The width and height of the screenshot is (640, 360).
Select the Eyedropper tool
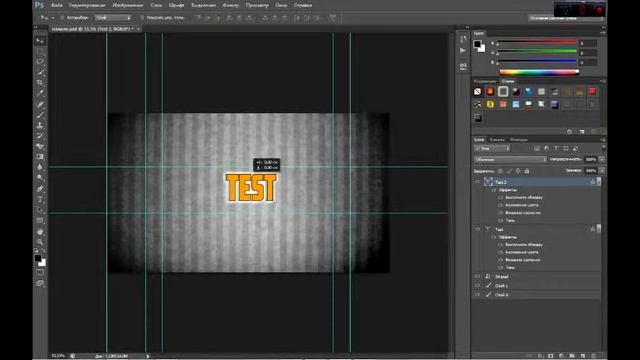click(x=40, y=93)
